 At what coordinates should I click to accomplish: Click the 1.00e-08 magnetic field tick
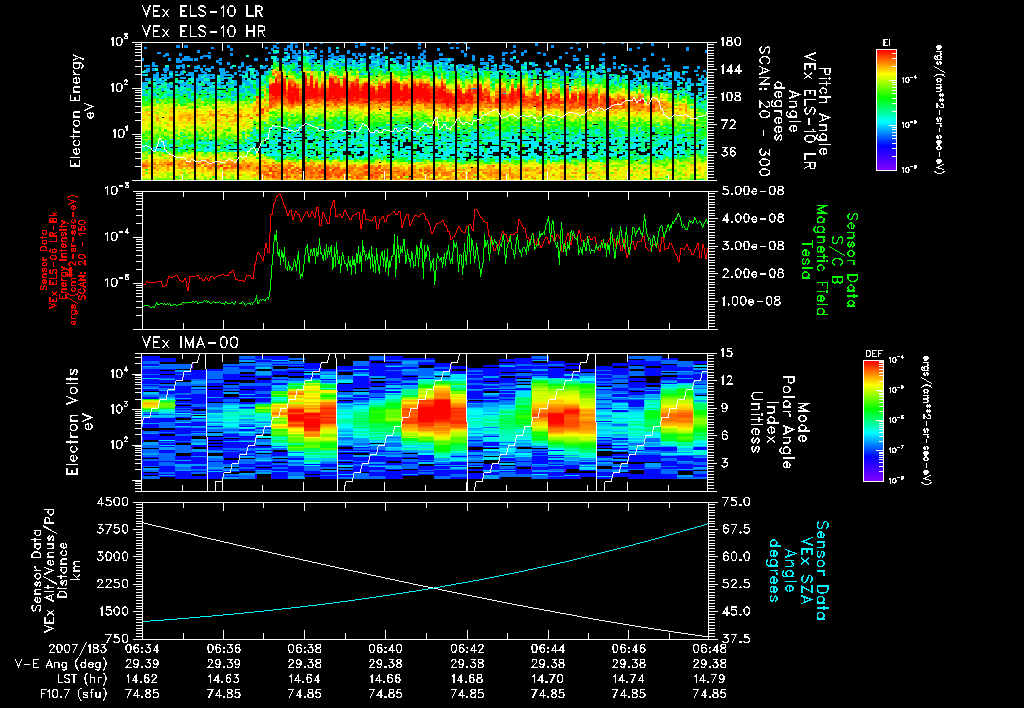pos(752,301)
